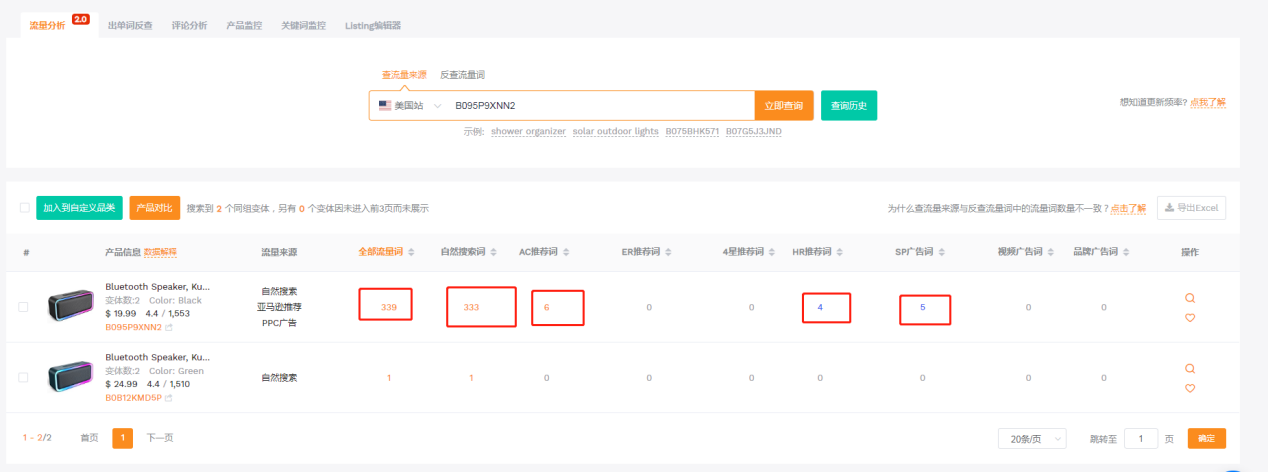Go to 首页 first page
Viewport: 1268px width, 472px height.
pyautogui.click(x=89, y=438)
